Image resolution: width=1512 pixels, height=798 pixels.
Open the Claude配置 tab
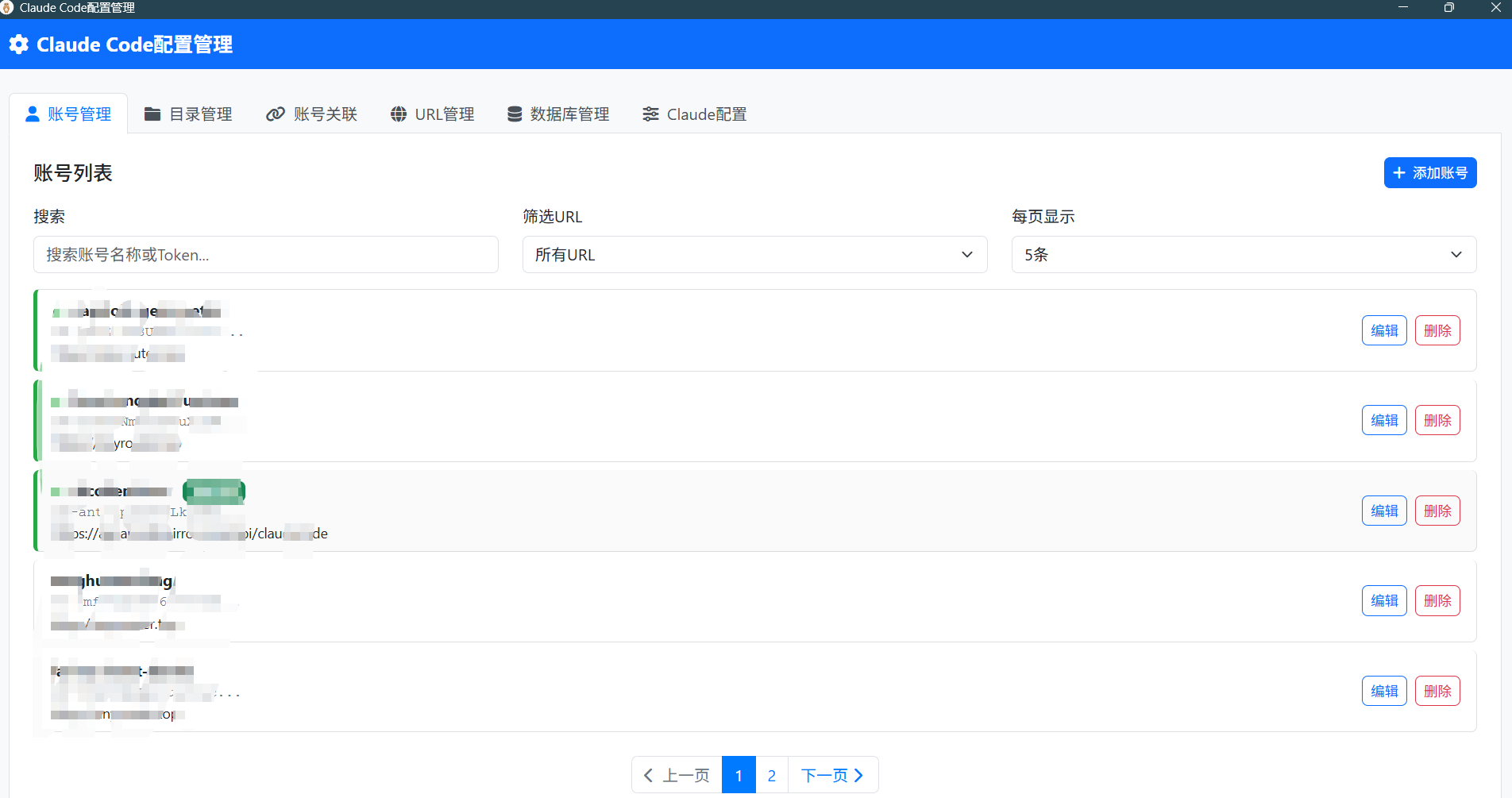[x=695, y=114]
